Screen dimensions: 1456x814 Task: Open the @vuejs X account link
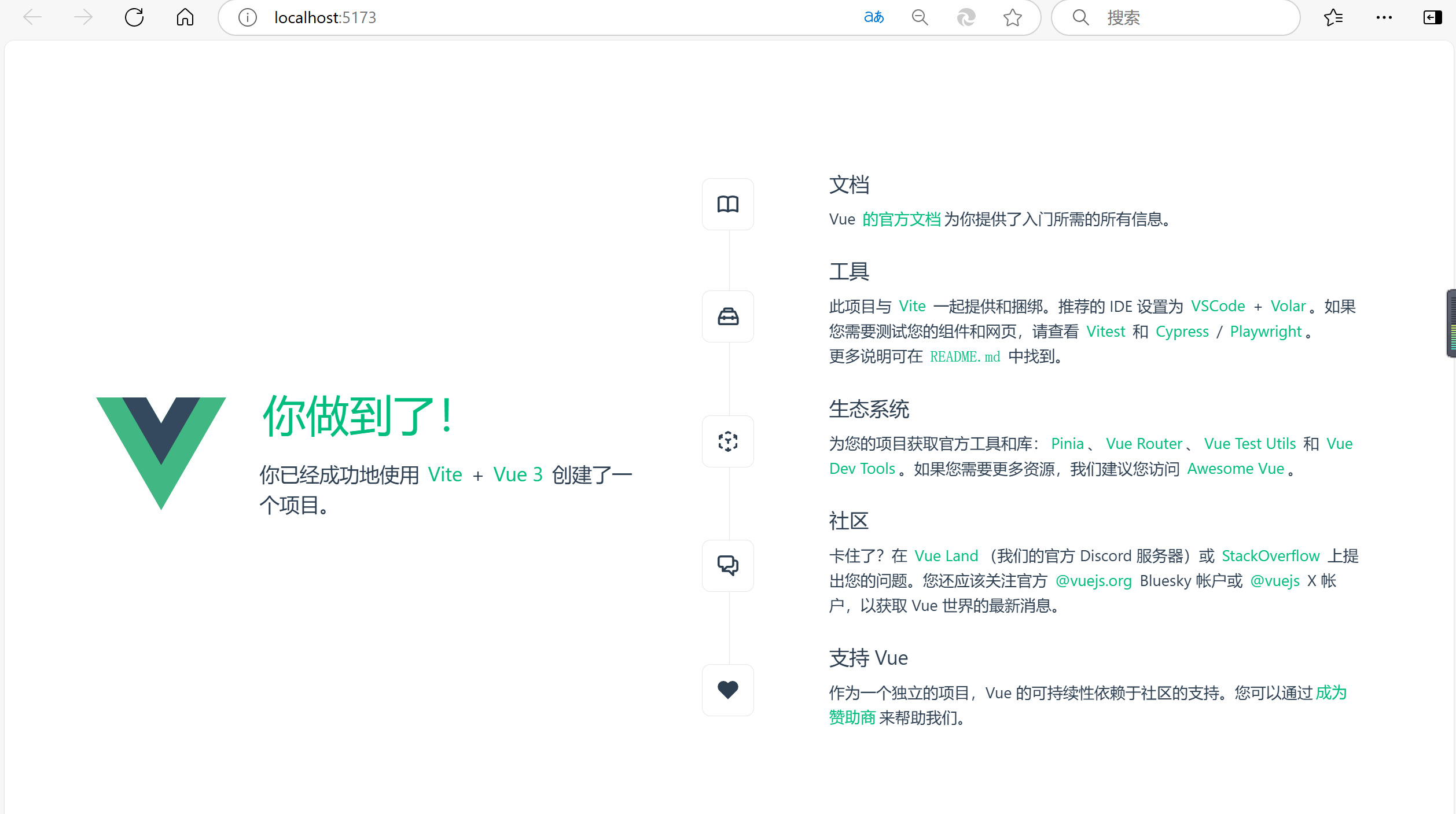(1275, 581)
